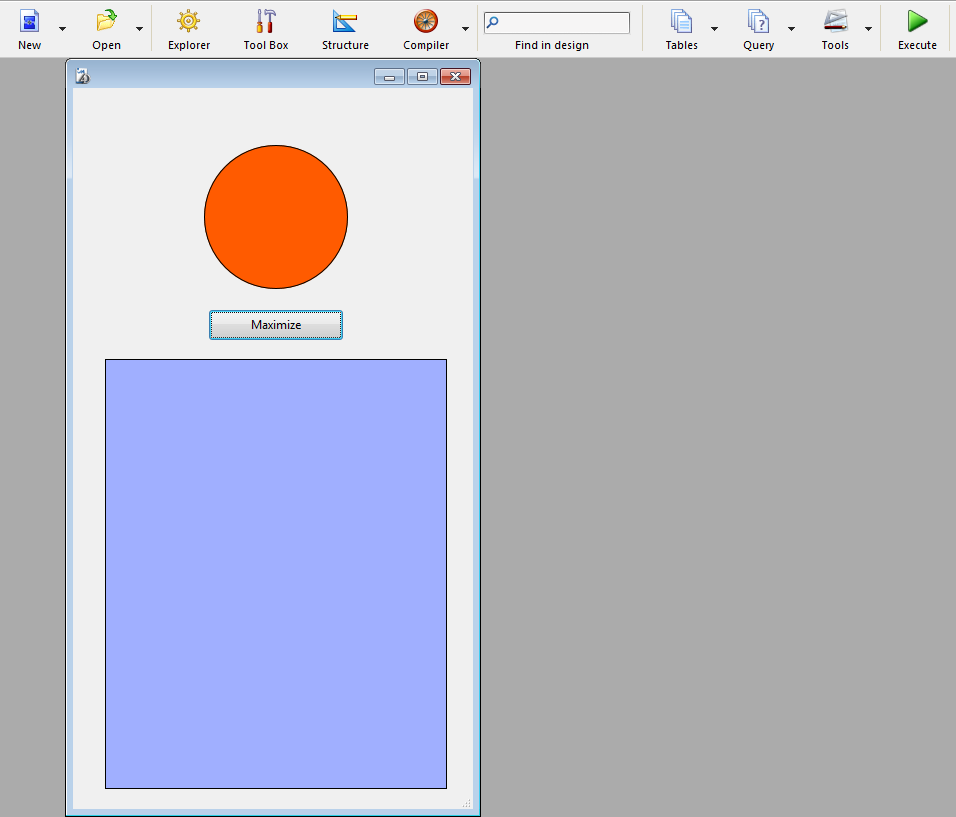This screenshot has height=817, width=956.
Task: Expand the New dropdown arrow
Action: pyautogui.click(x=63, y=29)
